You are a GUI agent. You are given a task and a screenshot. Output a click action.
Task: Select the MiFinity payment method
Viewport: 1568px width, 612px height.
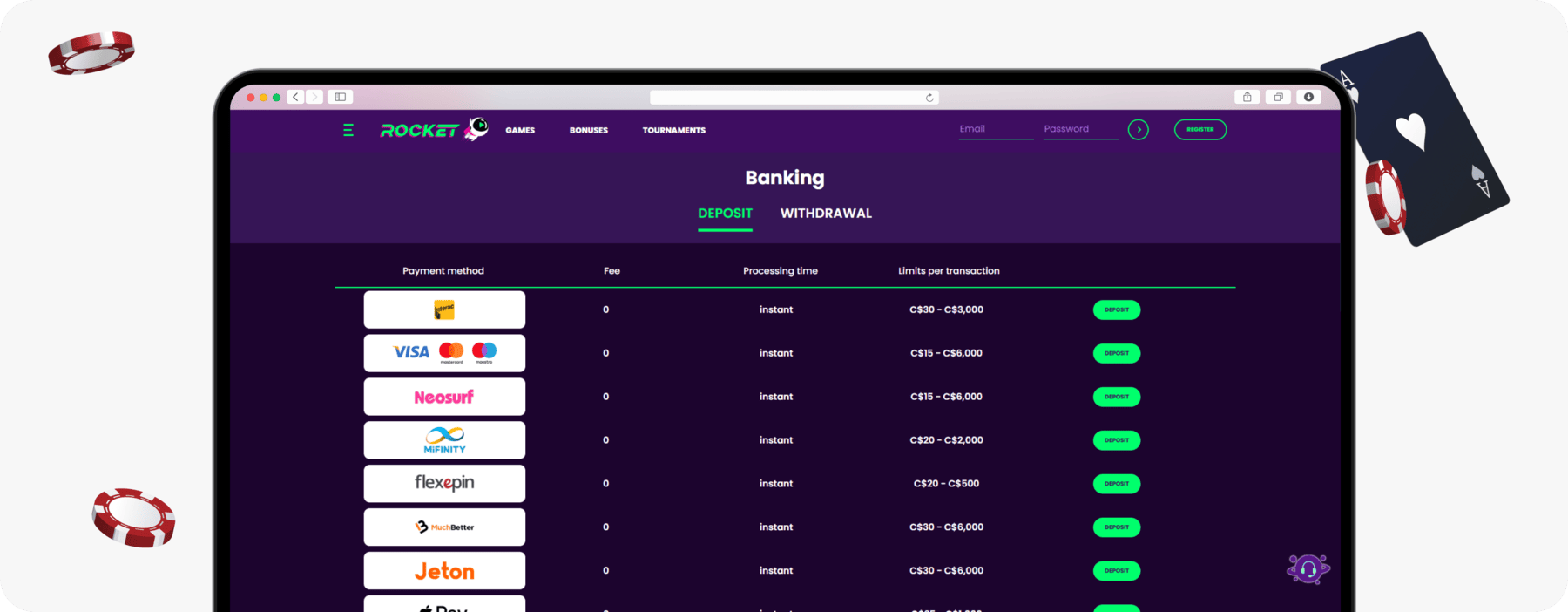click(x=444, y=440)
